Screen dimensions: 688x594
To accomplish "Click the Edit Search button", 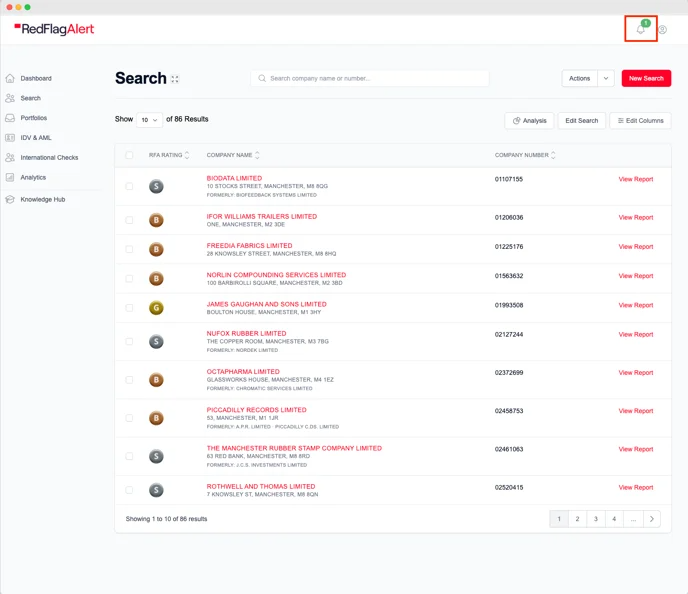I will (x=582, y=121).
